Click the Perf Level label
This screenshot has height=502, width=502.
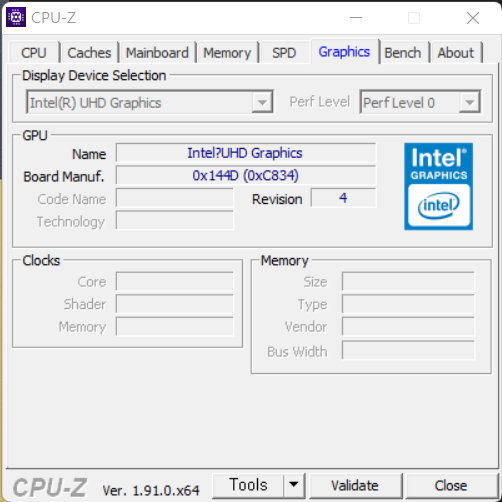pyautogui.click(x=319, y=102)
